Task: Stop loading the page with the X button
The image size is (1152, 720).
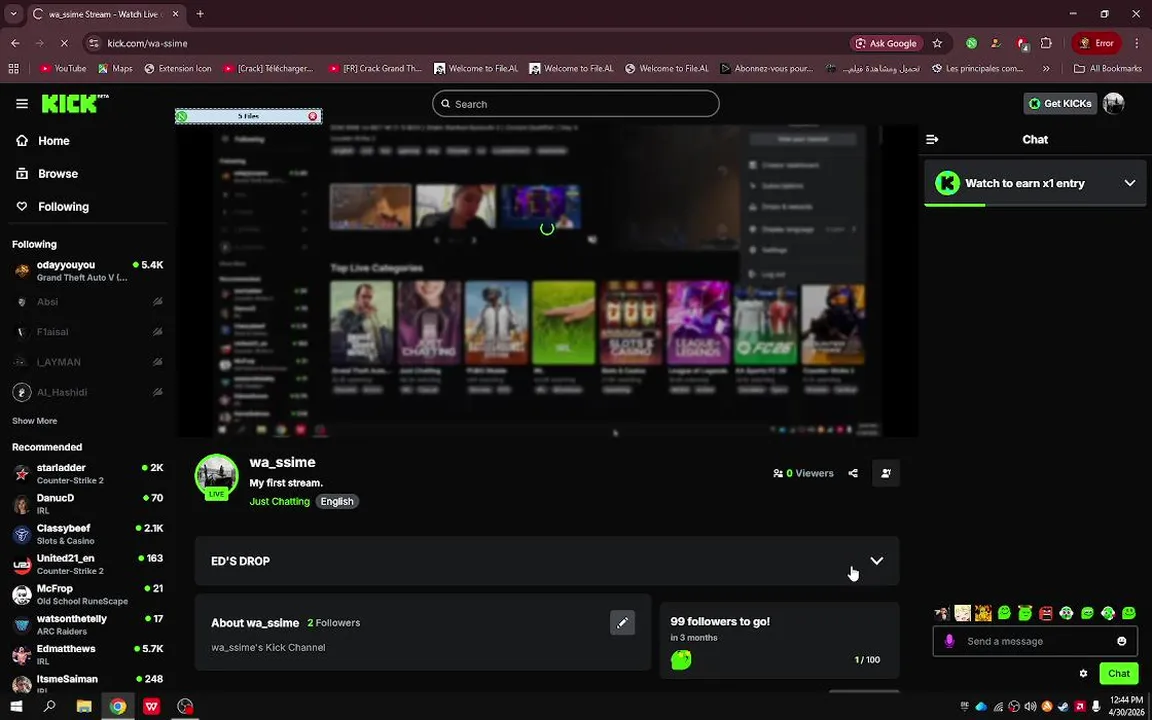Action: tap(64, 43)
